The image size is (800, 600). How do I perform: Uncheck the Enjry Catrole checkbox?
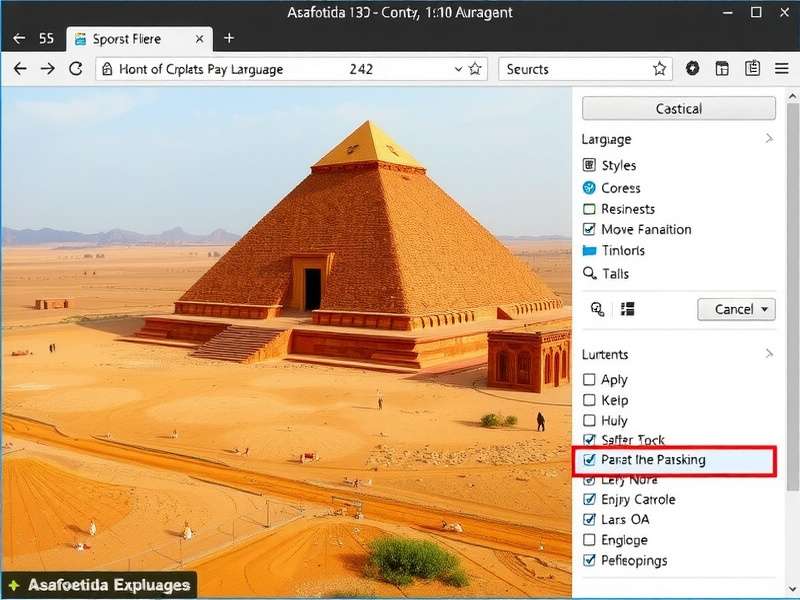(589, 499)
